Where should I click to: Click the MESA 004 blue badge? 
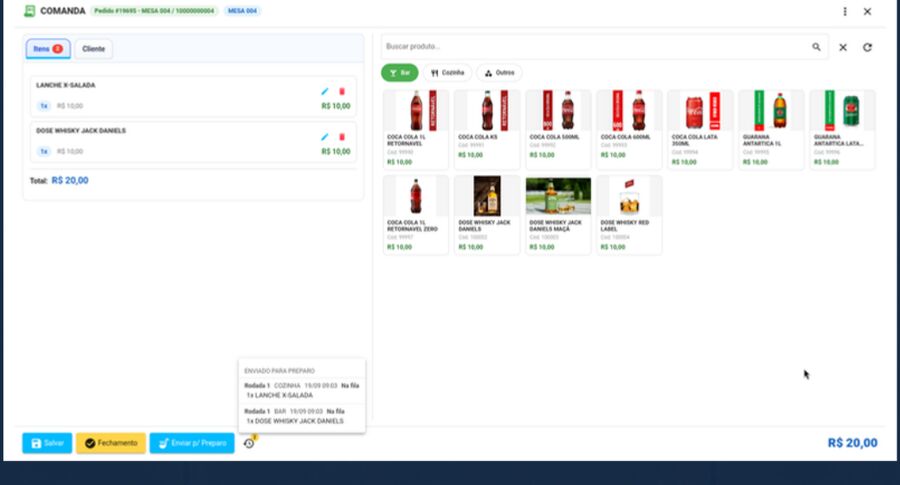click(242, 11)
